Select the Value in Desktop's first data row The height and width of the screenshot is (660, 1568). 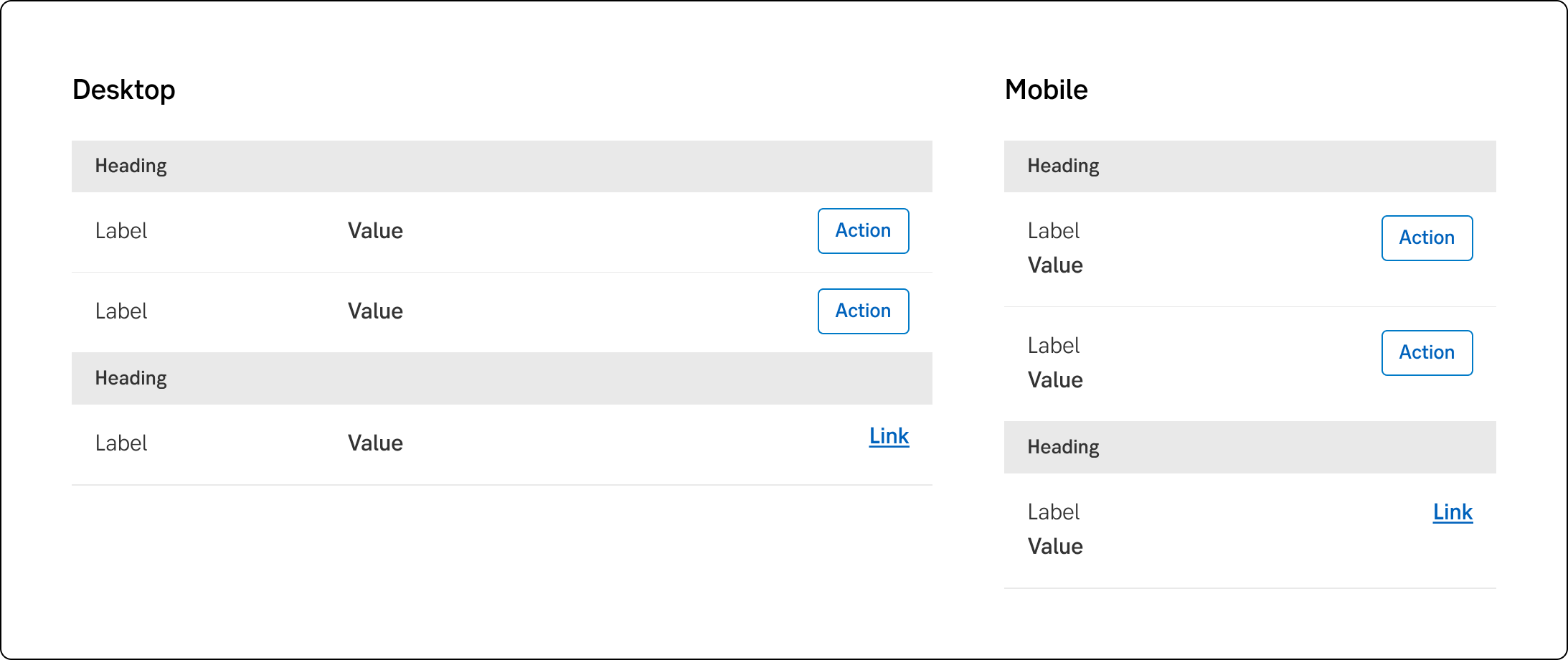click(375, 231)
